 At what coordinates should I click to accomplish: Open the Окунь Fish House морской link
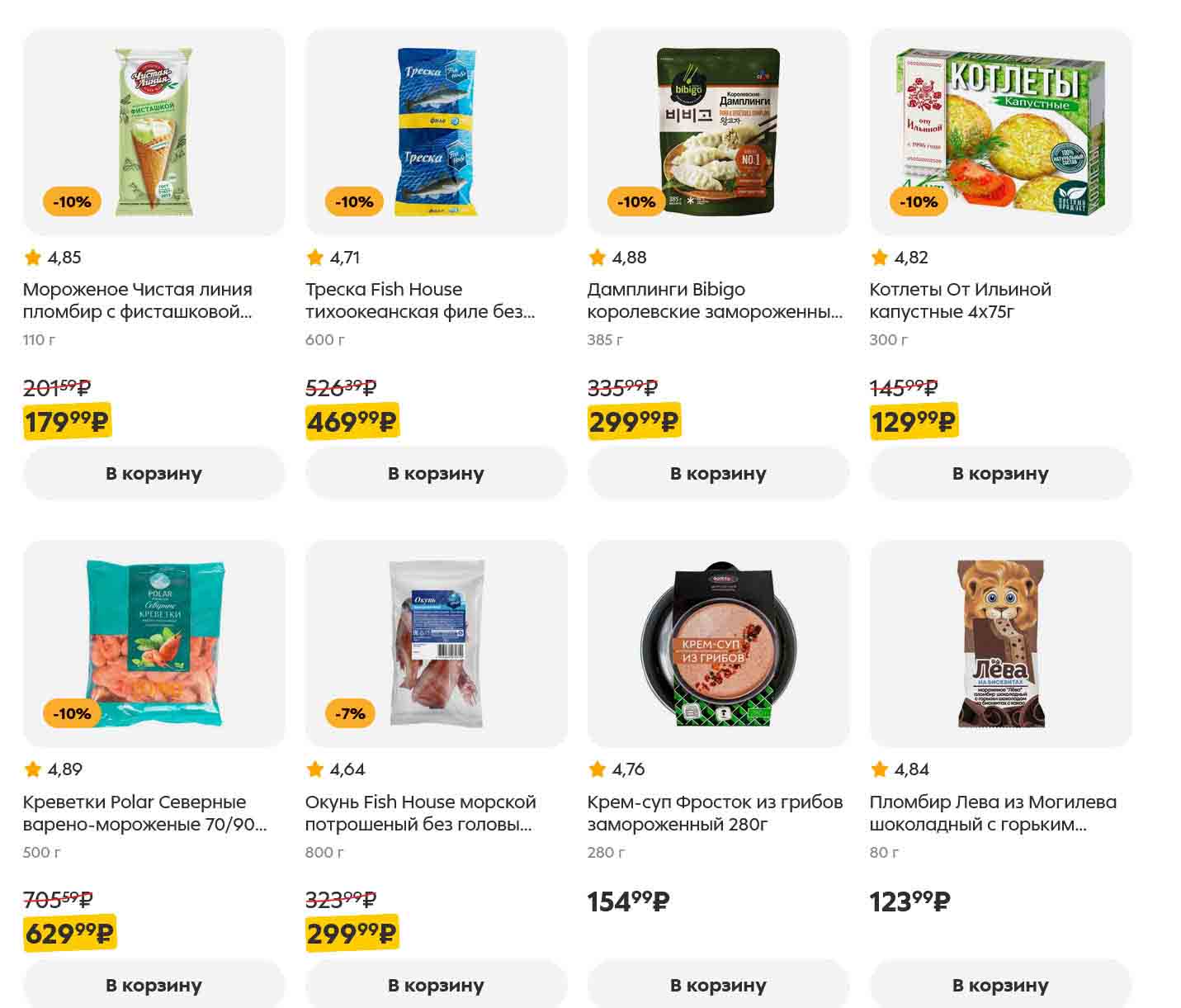(x=420, y=812)
